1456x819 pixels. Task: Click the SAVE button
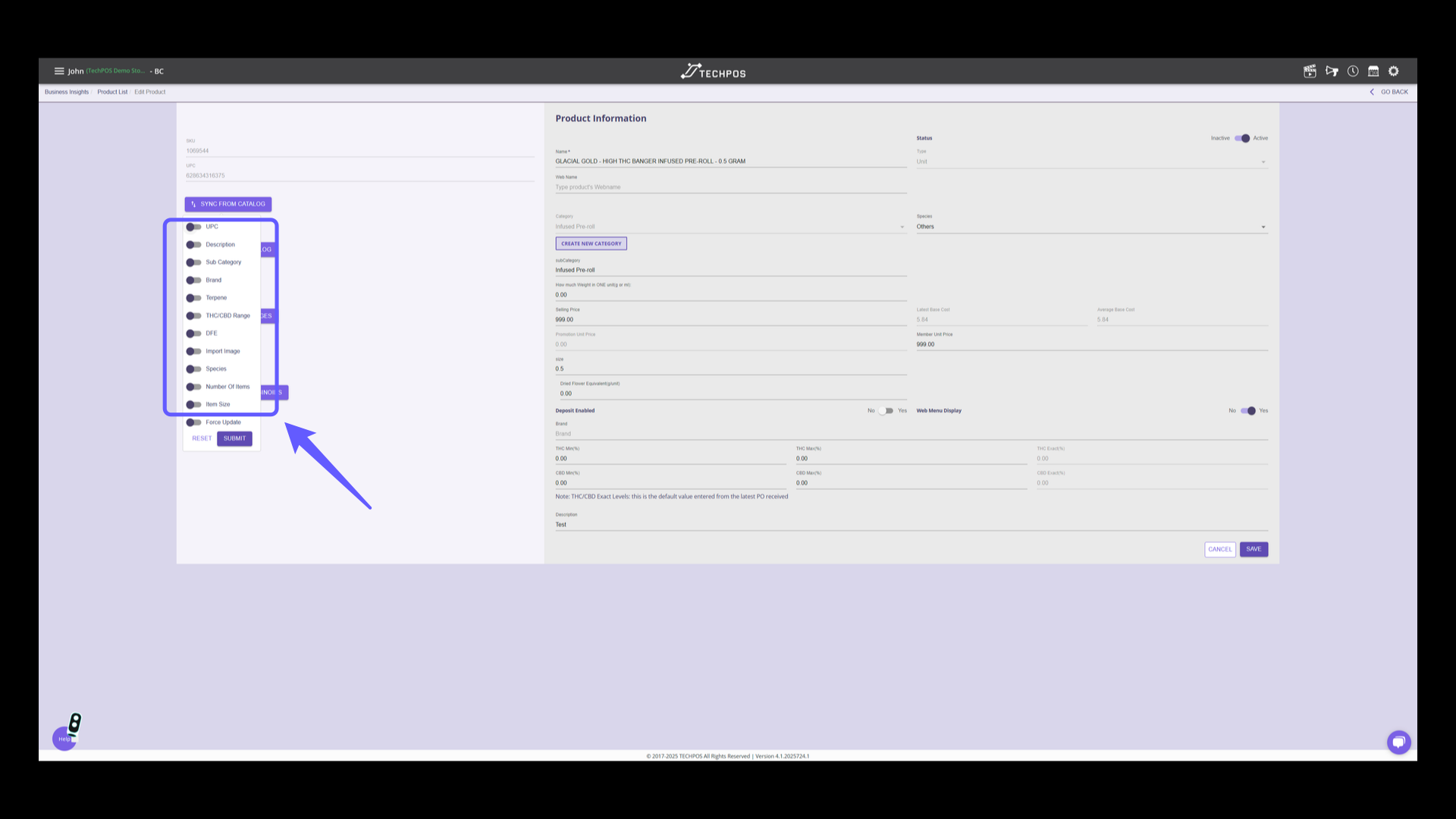point(1254,549)
